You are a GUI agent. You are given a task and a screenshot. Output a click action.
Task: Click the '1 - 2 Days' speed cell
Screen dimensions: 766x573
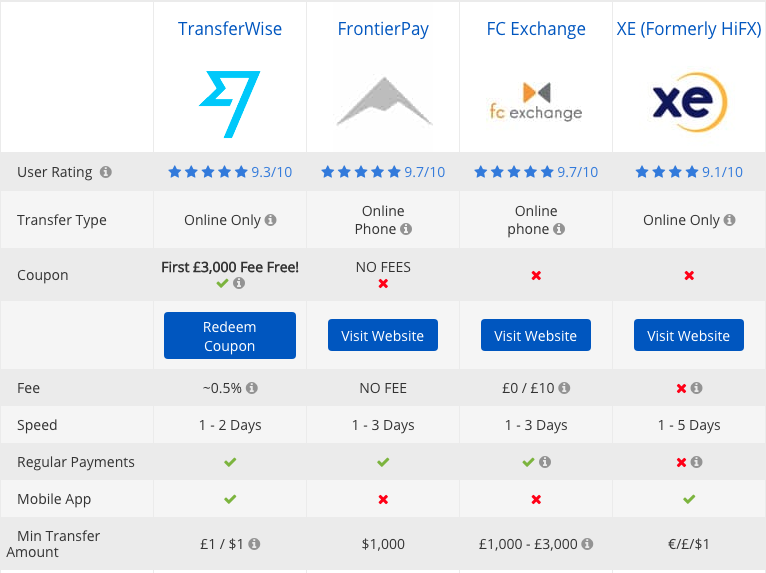pos(230,425)
